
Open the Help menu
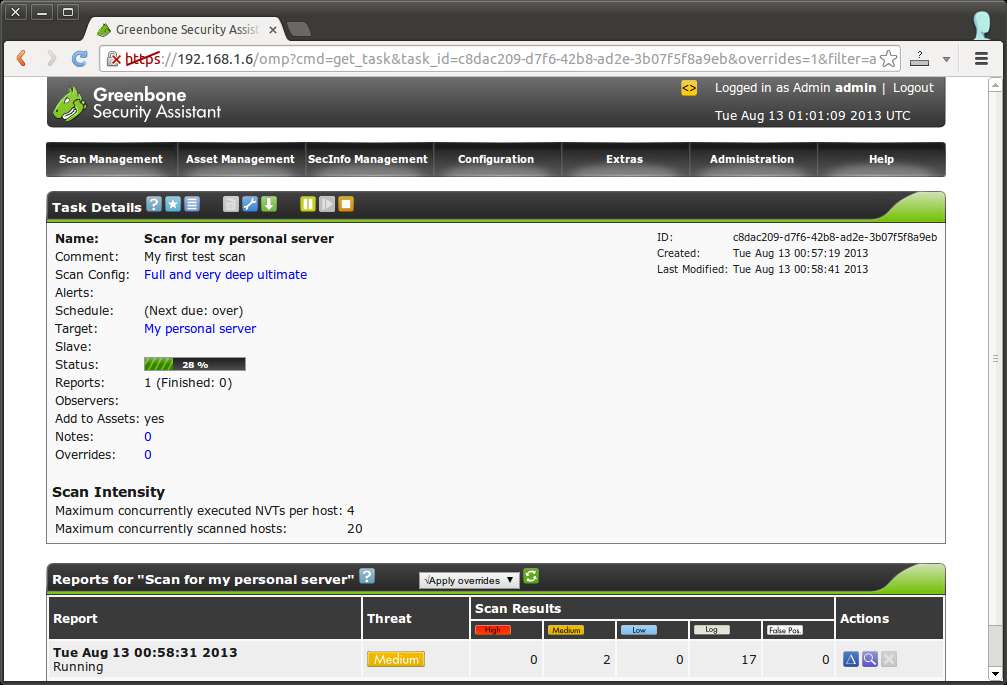coord(881,159)
